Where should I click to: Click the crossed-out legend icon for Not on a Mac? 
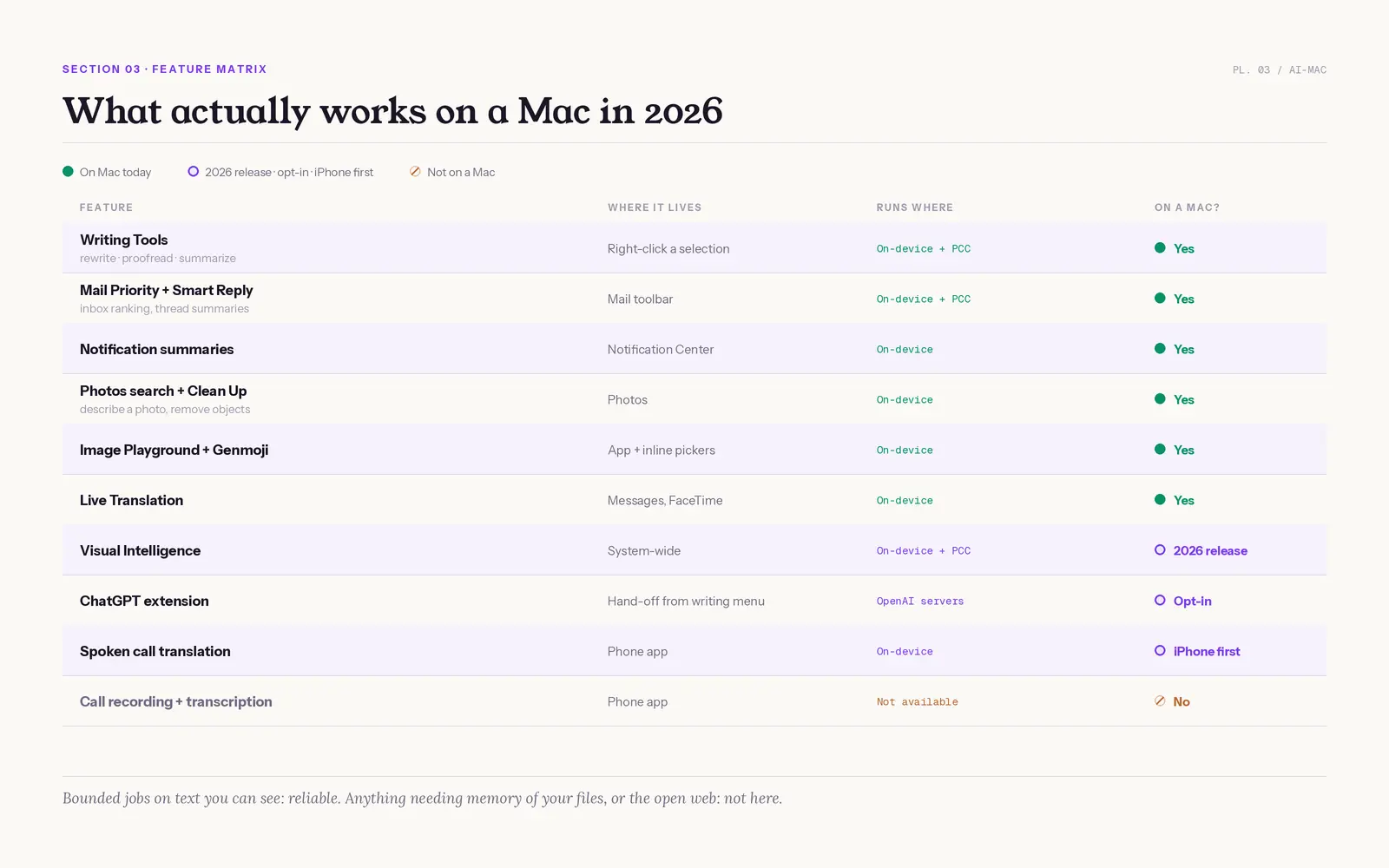[415, 172]
